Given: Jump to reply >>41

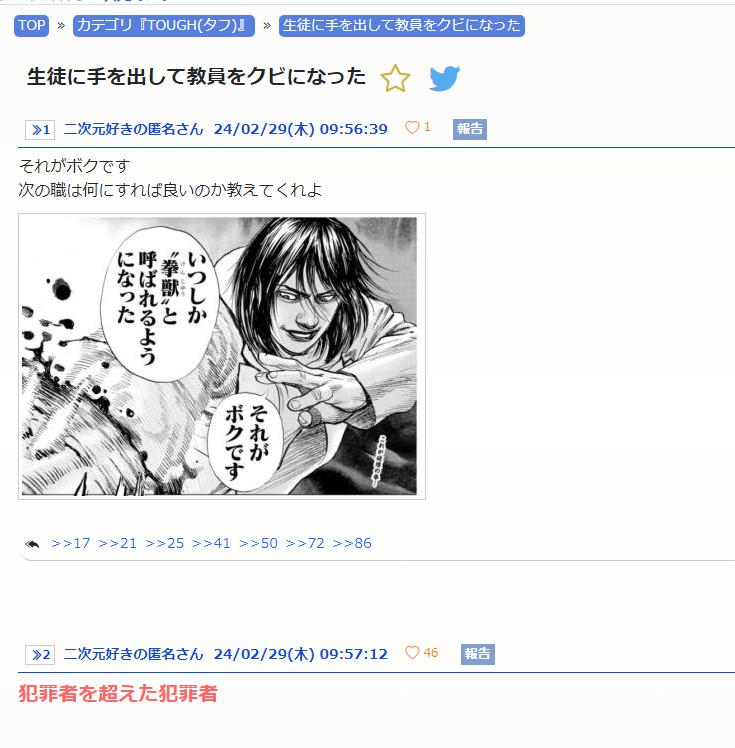Looking at the screenshot, I should (211, 543).
